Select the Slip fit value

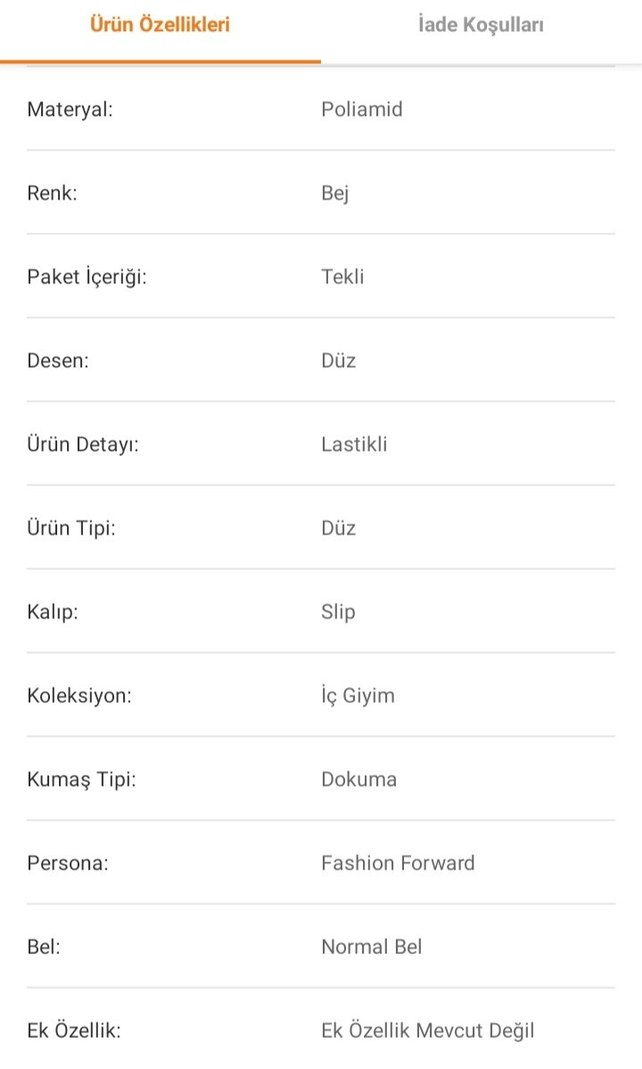(338, 611)
